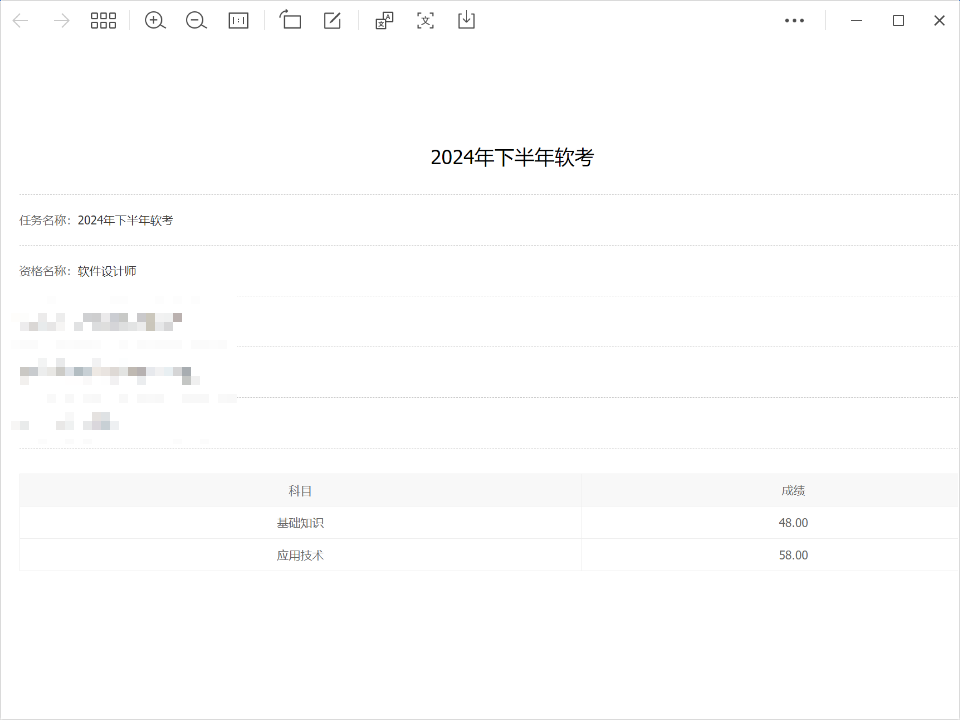
Task: Click the text recognition icon
Action: (425, 20)
